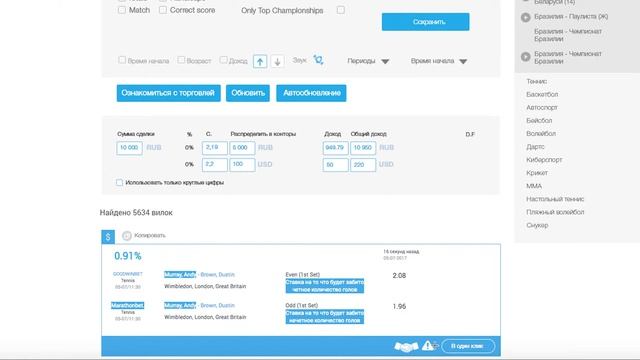The height and width of the screenshot is (360, 640).
Task: Check the Время начала sort checkbox
Action: (x=122, y=60)
